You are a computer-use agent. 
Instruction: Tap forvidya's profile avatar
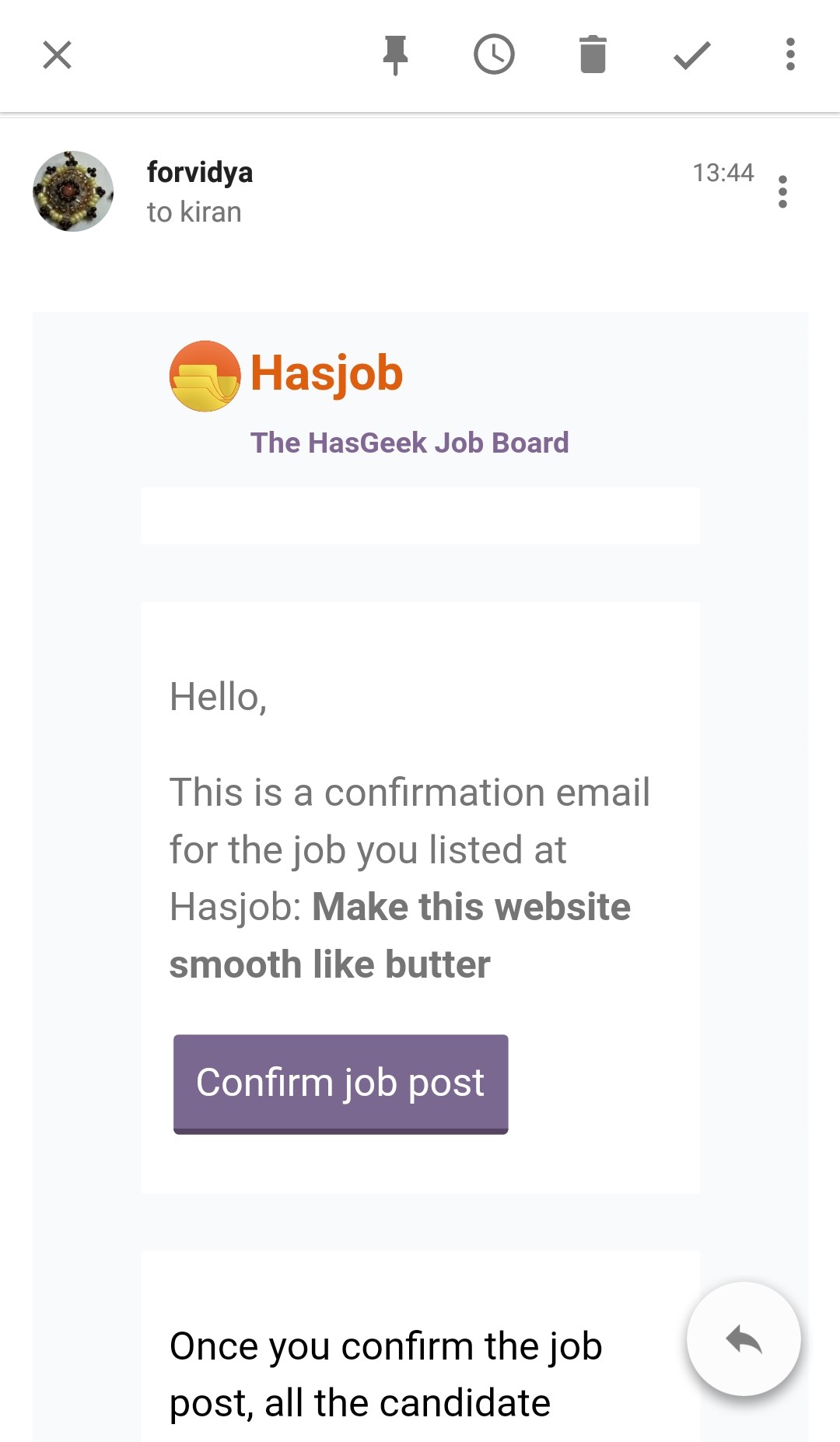coord(73,191)
